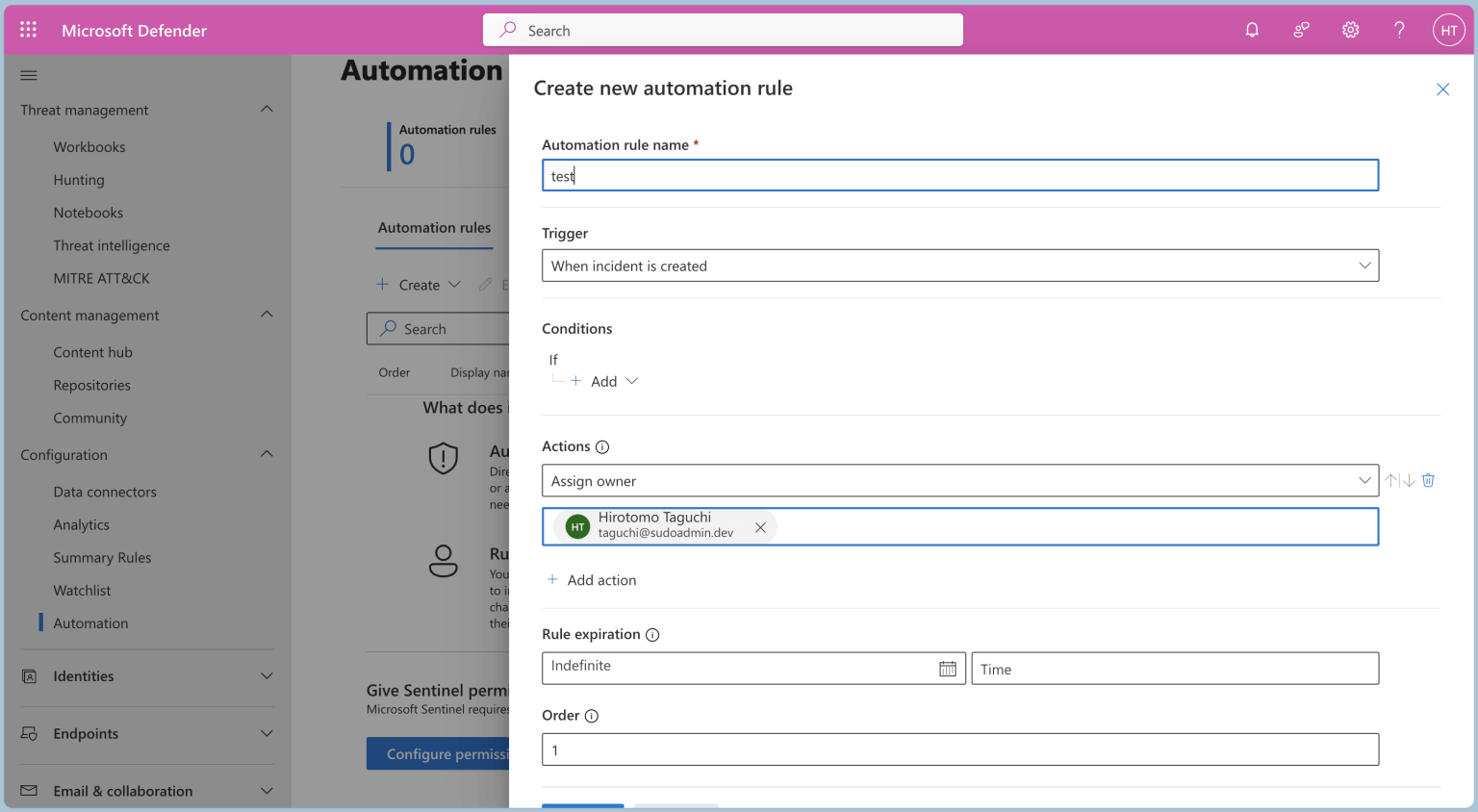The height and width of the screenshot is (812, 1478).
Task: Open the Microsoft Defender settings gear
Action: [x=1350, y=30]
